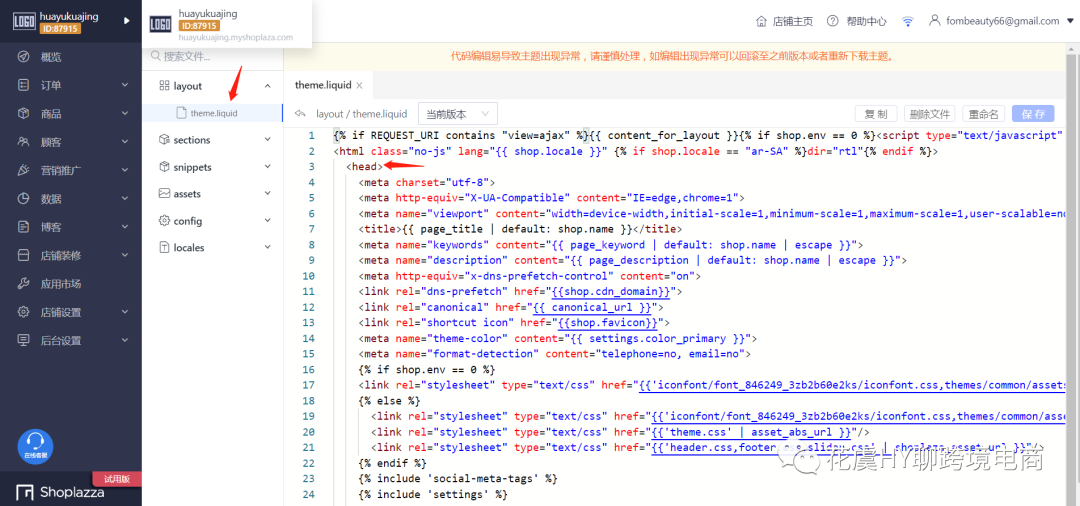Open the assets folder row
Screen dimensions: 1080x506
click(x=212, y=193)
